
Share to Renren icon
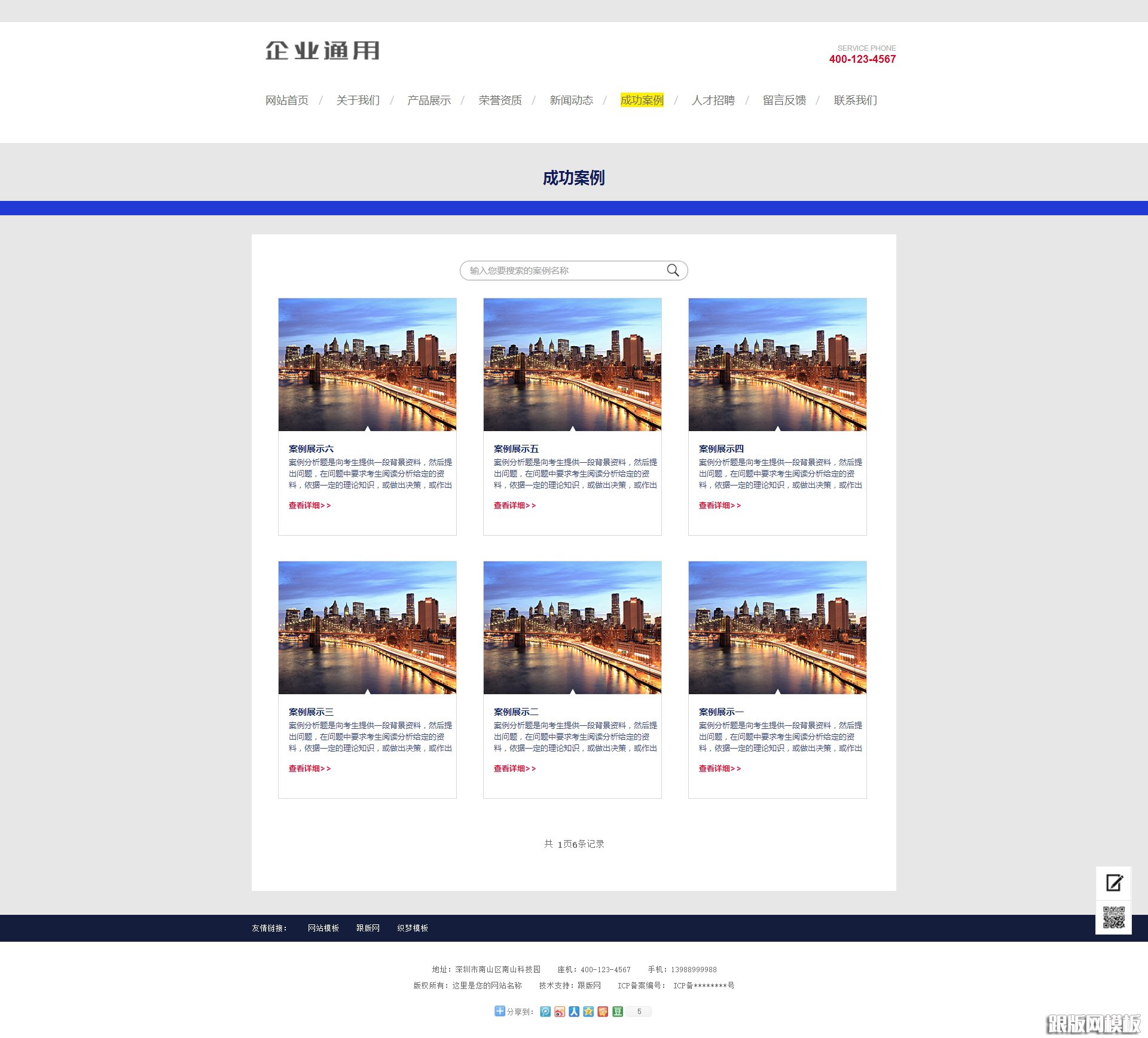pyautogui.click(x=574, y=1011)
